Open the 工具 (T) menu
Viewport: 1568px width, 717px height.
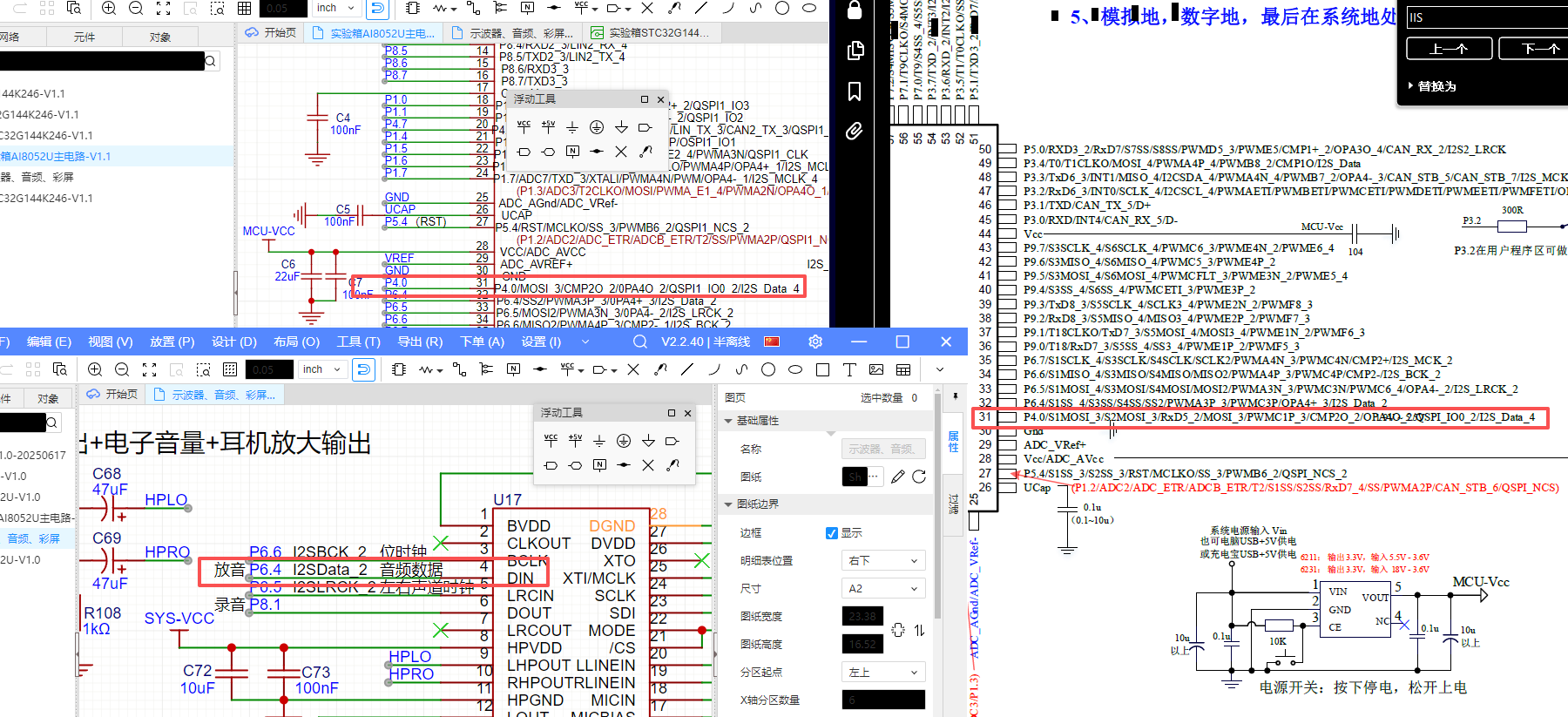click(359, 342)
